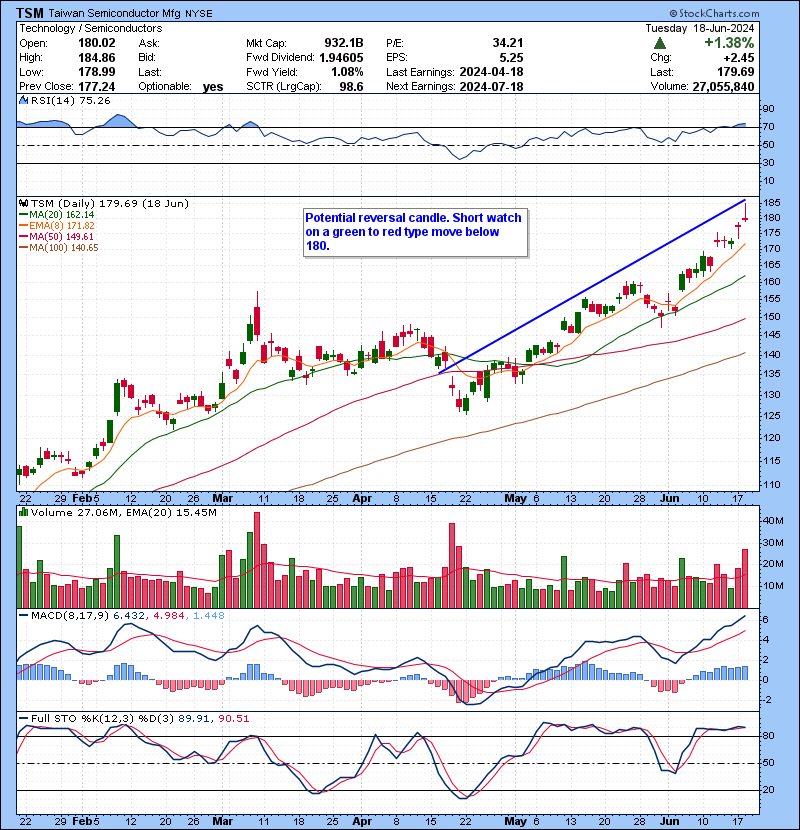Click the NYSE exchange label
Image resolution: width=800 pixels, height=830 pixels.
[199, 13]
